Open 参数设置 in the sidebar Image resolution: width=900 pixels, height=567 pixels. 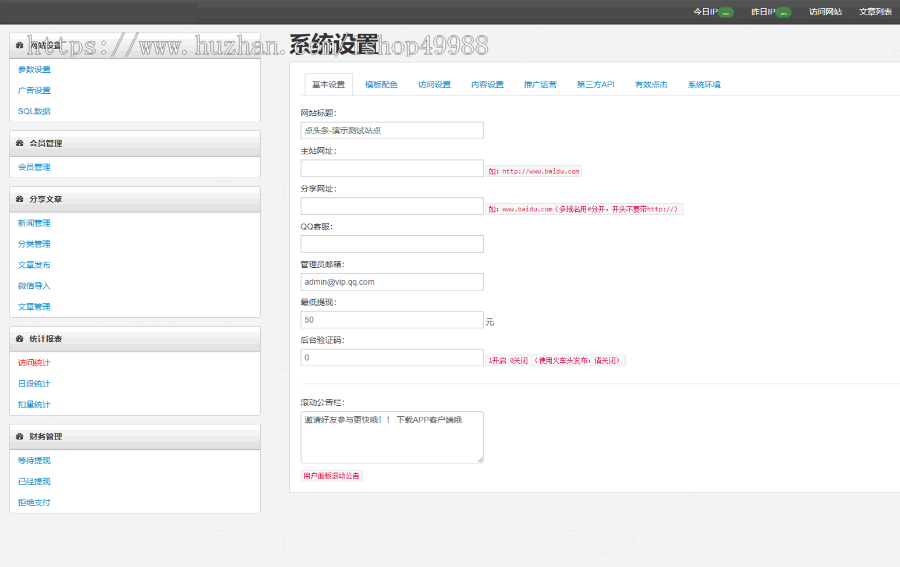pyautogui.click(x=34, y=69)
